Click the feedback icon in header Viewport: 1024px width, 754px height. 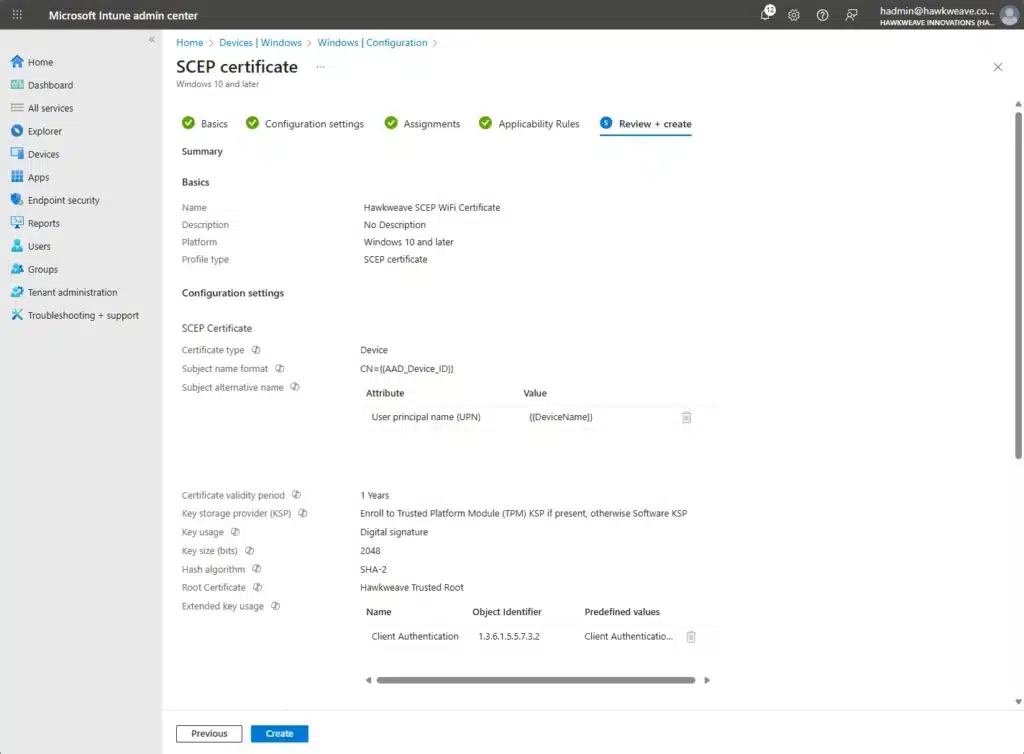(x=851, y=15)
